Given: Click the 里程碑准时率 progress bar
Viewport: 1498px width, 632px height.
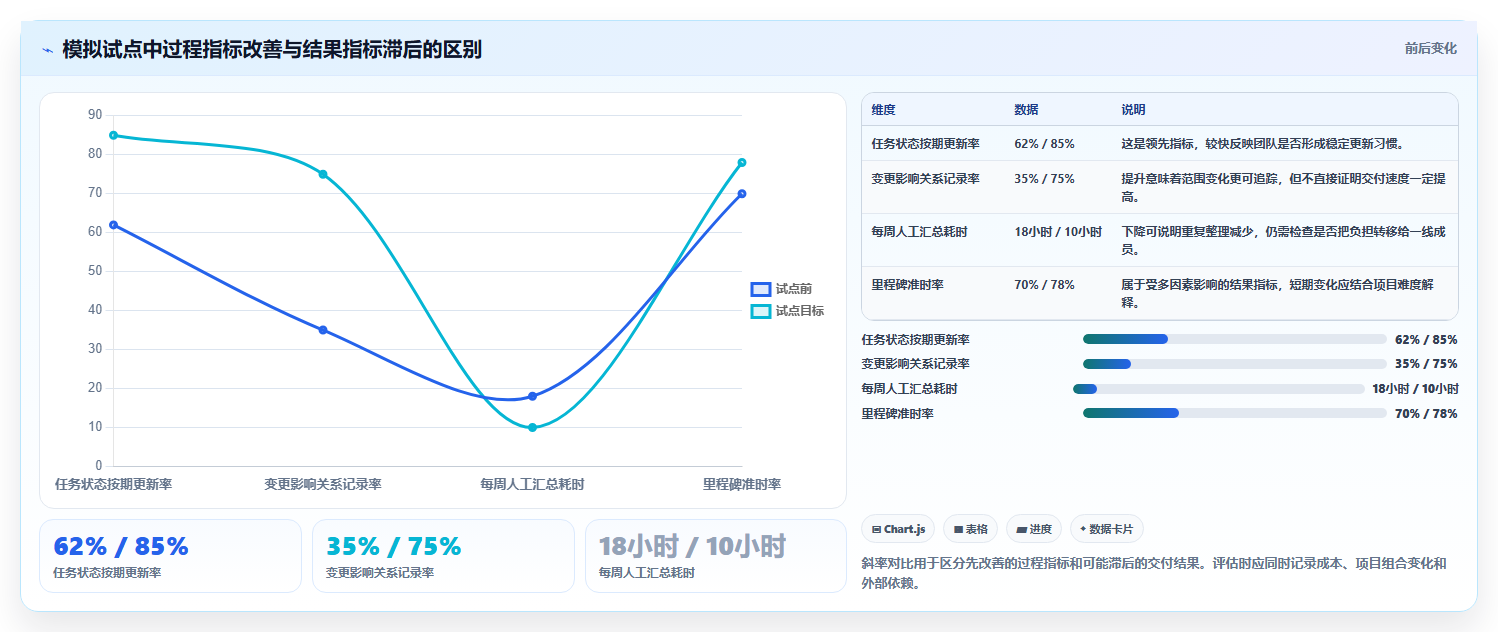Looking at the screenshot, I should click(1235, 413).
